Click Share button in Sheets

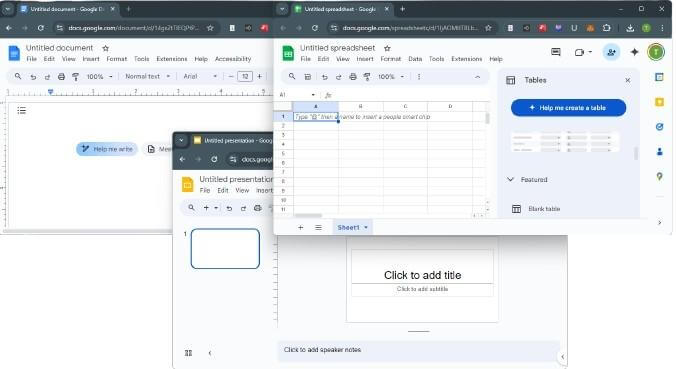click(611, 53)
